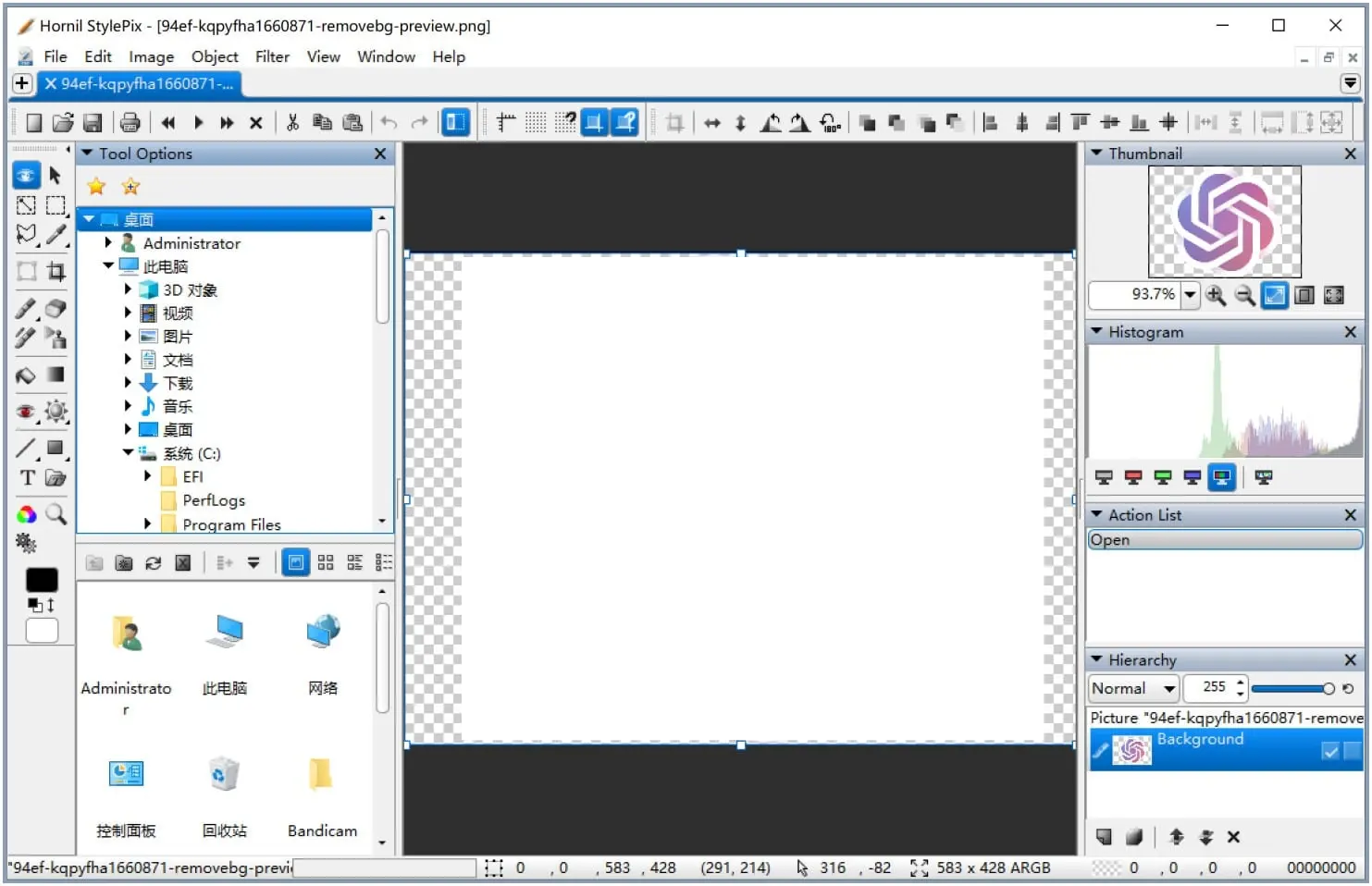
Task: Open the Object menu
Action: [x=215, y=56]
